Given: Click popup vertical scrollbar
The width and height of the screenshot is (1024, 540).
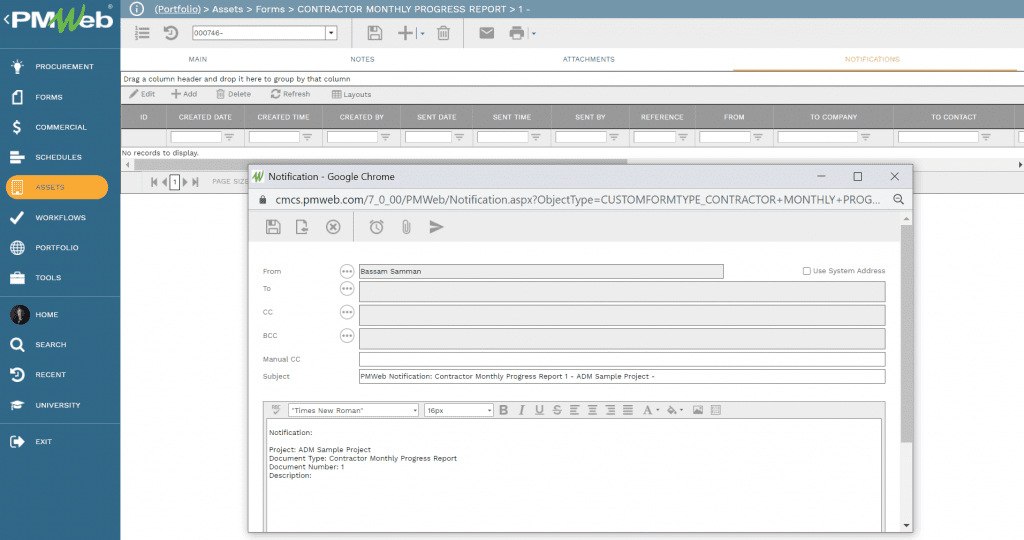Looking at the screenshot, I should pos(906,334).
